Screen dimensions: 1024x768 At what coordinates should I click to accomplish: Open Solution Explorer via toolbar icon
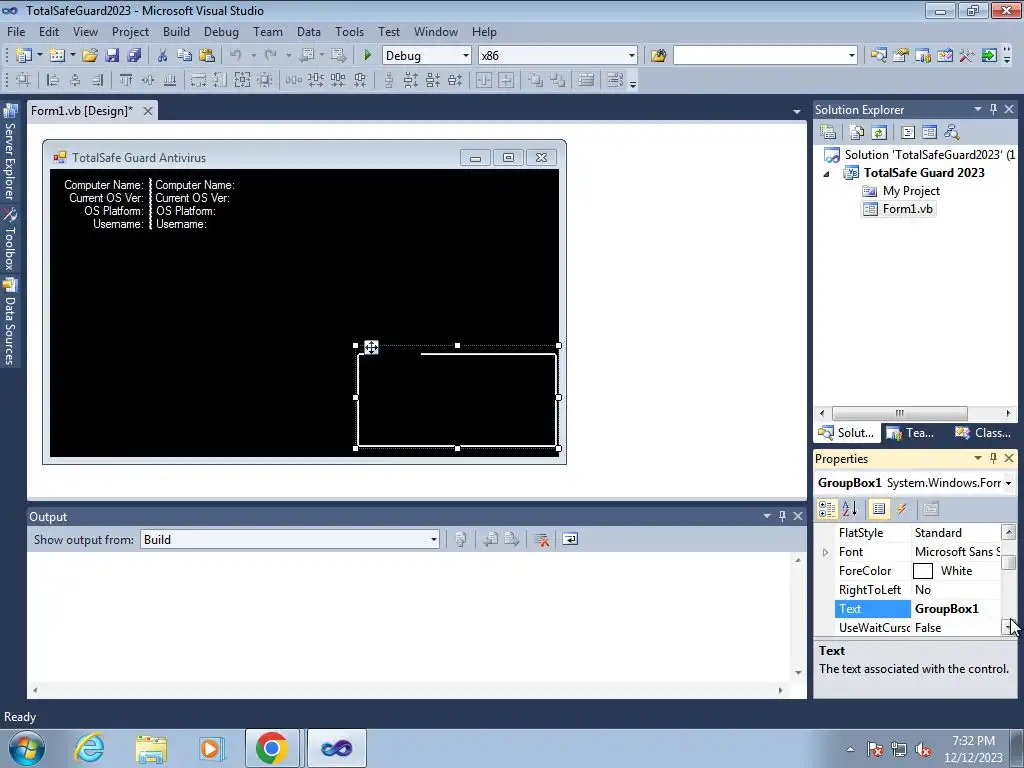click(x=878, y=56)
